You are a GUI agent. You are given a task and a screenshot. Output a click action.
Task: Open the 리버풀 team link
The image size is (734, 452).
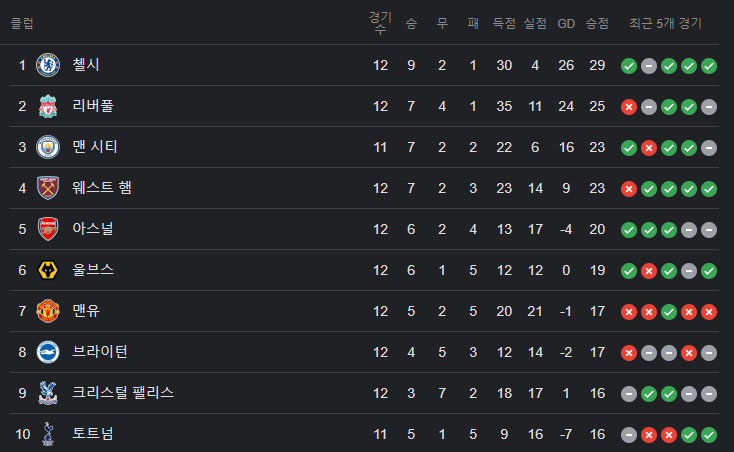pyautogui.click(x=93, y=106)
